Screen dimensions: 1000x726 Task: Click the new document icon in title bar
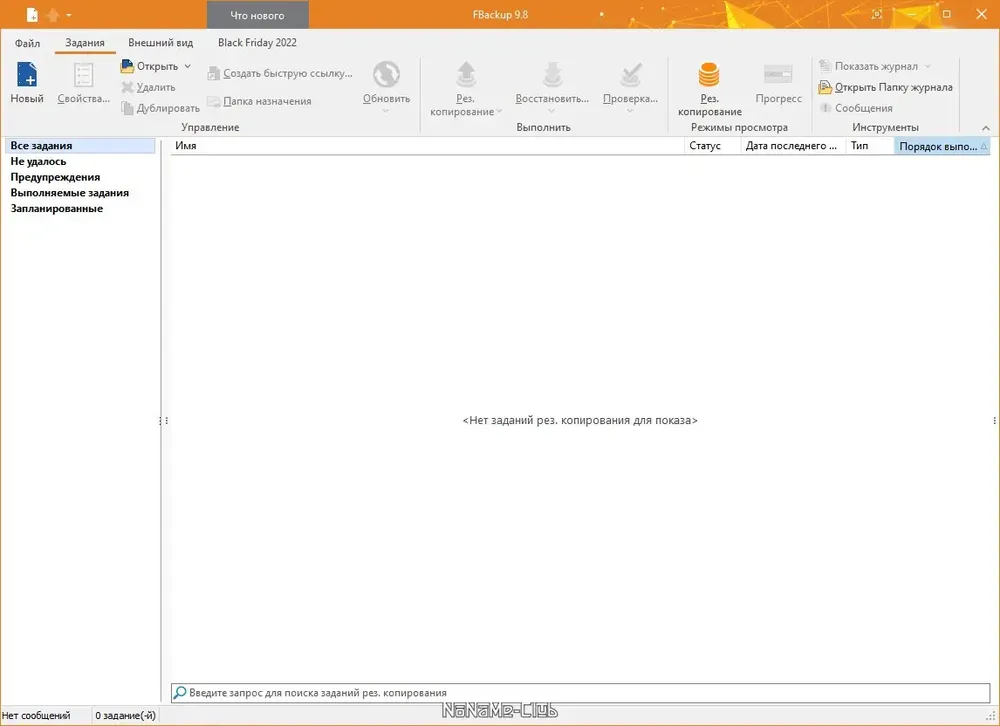32,15
